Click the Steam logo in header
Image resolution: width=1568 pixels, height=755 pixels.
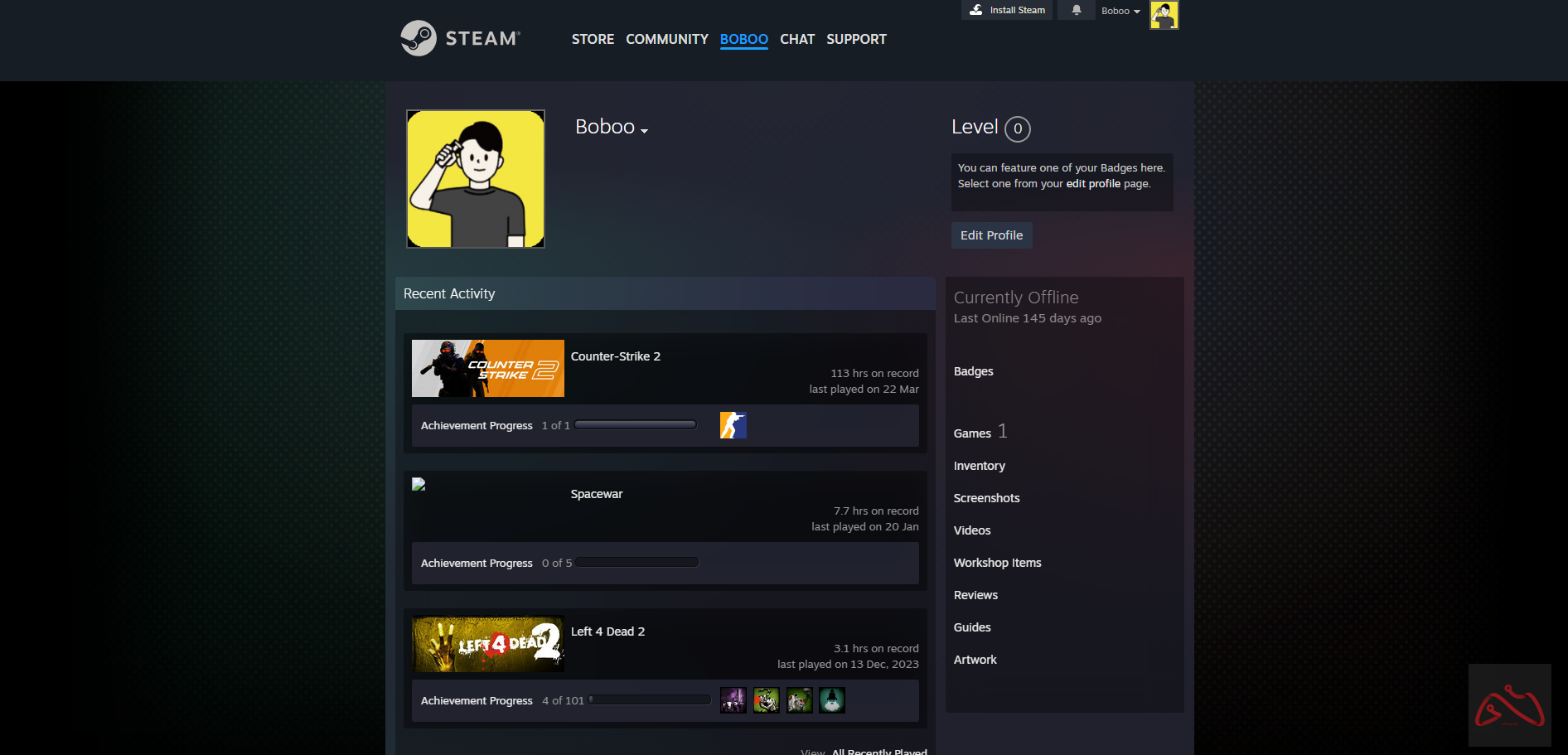pos(460,38)
